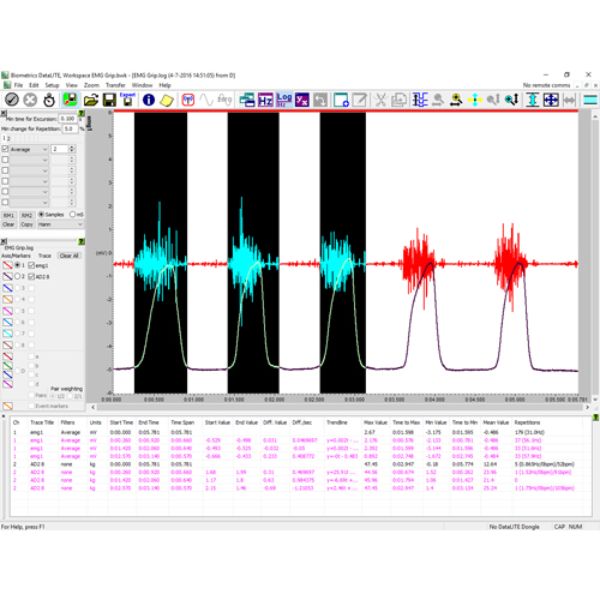Open the fourth filter row dropdown

(29, 181)
